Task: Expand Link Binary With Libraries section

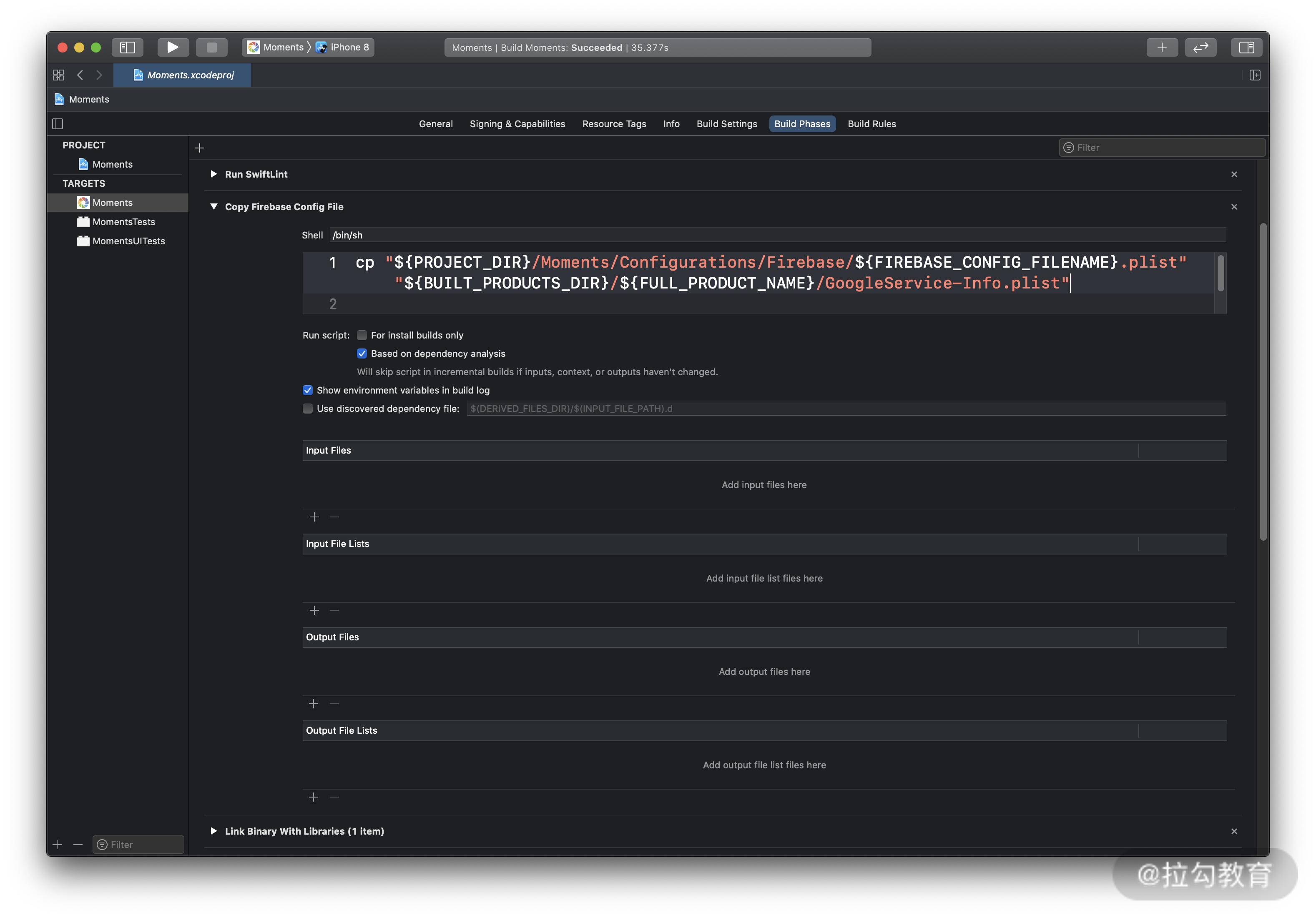Action: [x=213, y=831]
